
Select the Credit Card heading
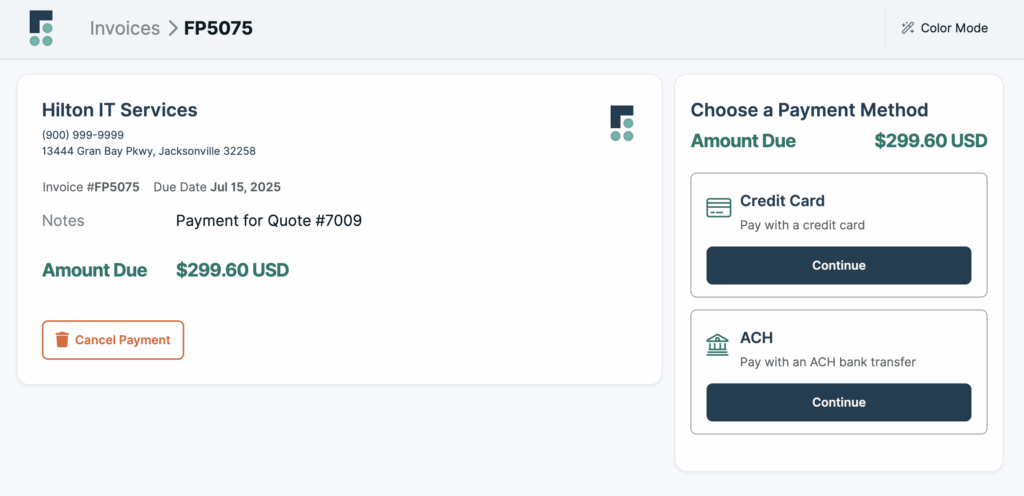(782, 200)
